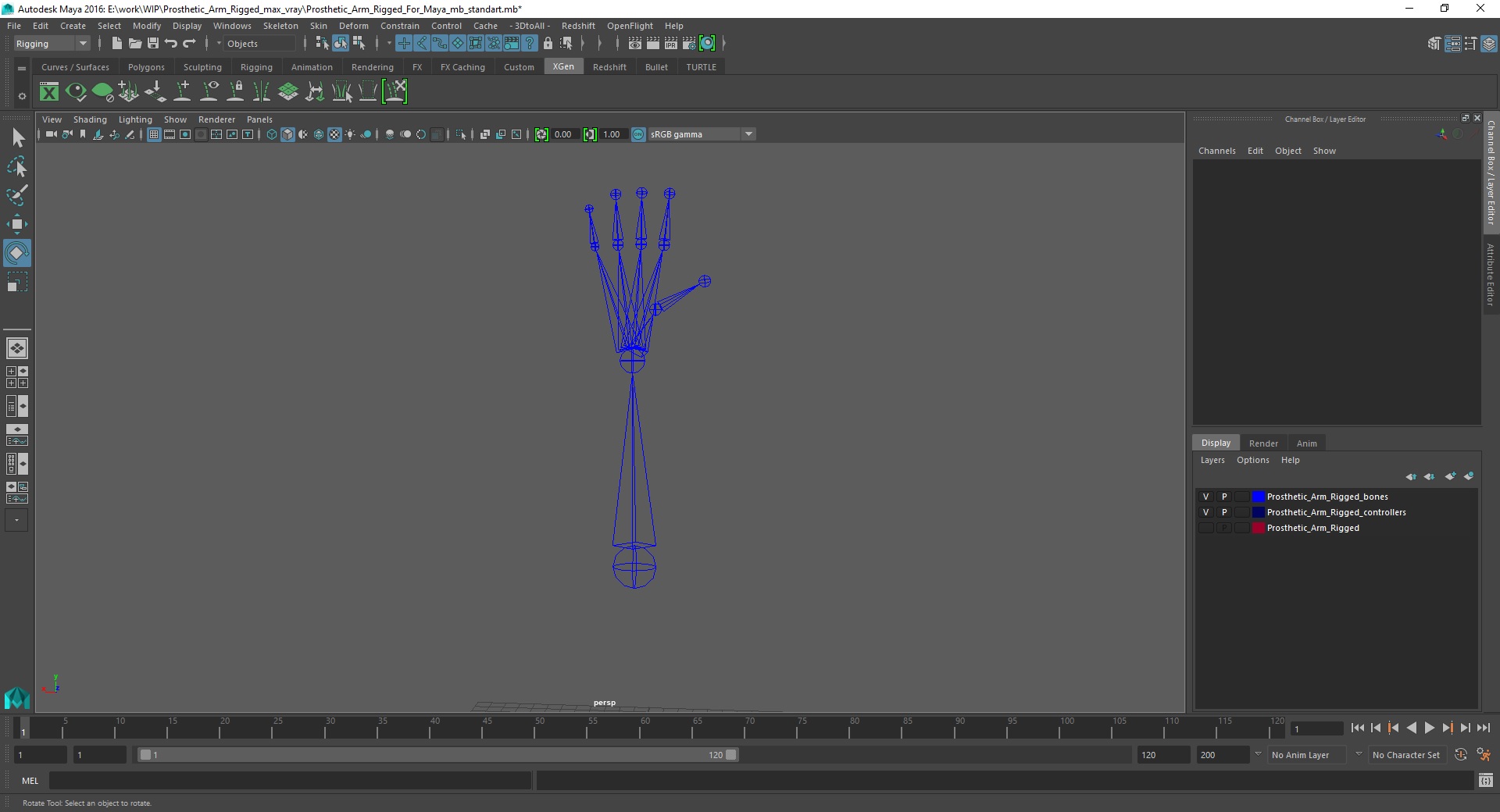
Task: Open the Channels menu in Channel Box
Action: [1217, 151]
